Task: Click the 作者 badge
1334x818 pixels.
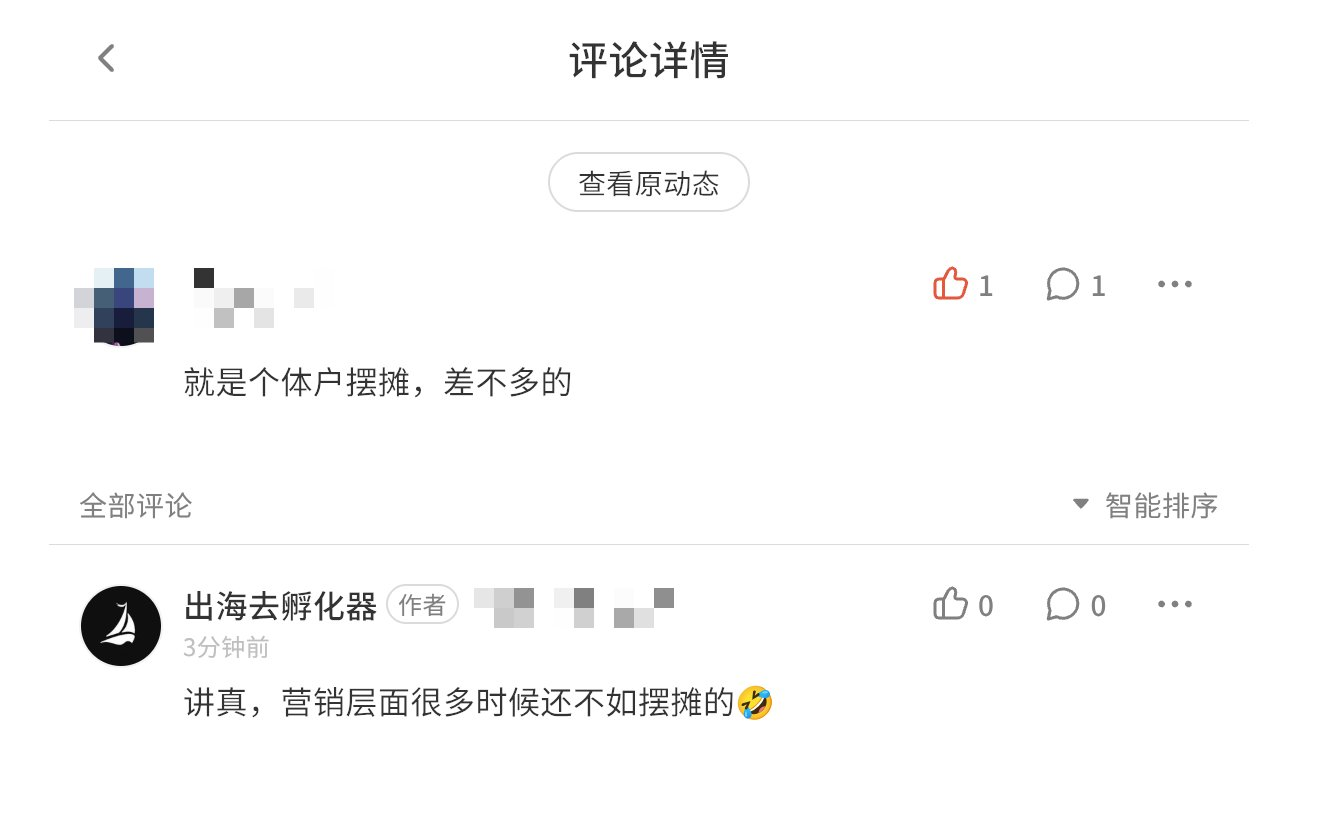Action: (422, 605)
